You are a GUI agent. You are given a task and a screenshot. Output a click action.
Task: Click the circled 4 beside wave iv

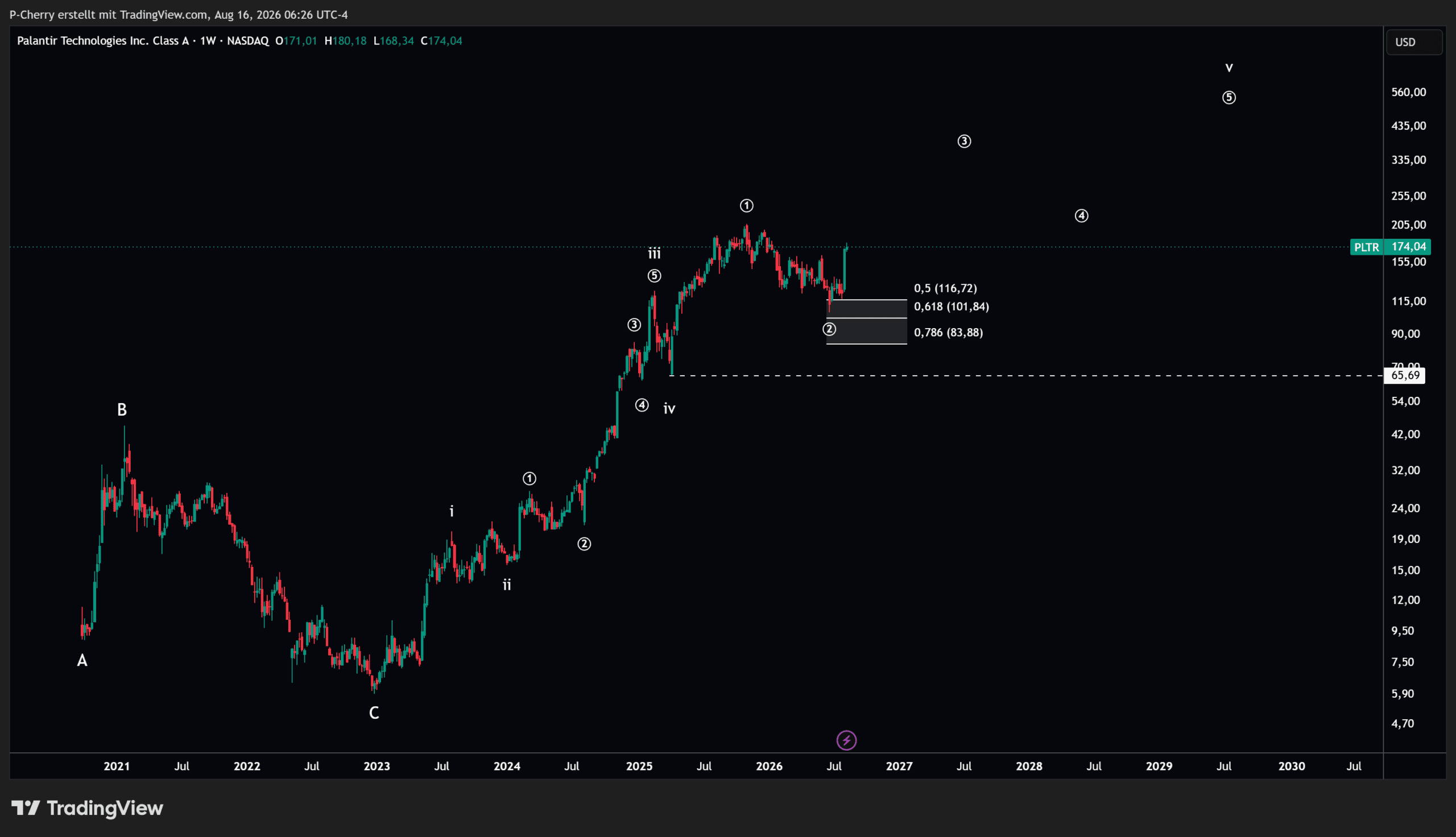(642, 405)
